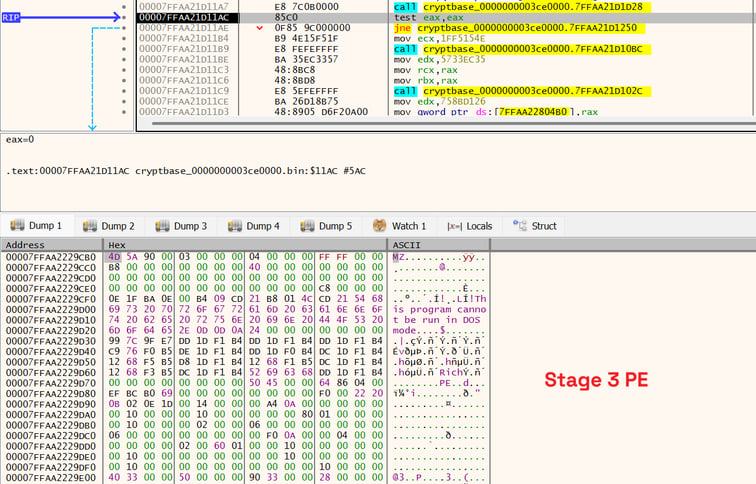Click the Struct tab icon
This screenshot has width=756, height=484.
click(x=520, y=226)
